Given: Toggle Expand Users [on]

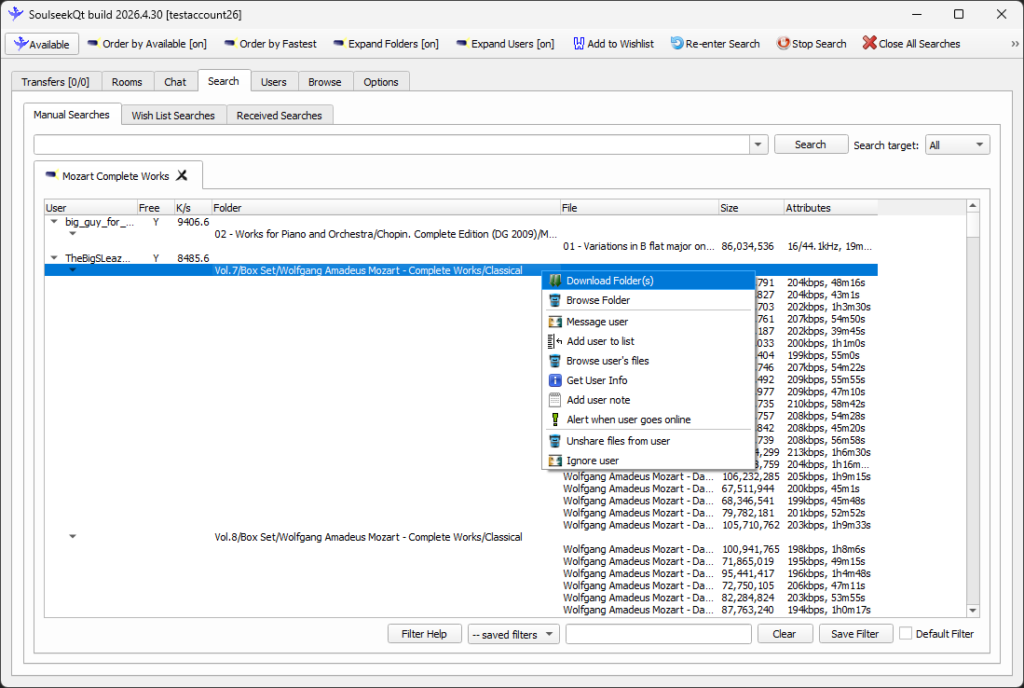Looking at the screenshot, I should [505, 44].
